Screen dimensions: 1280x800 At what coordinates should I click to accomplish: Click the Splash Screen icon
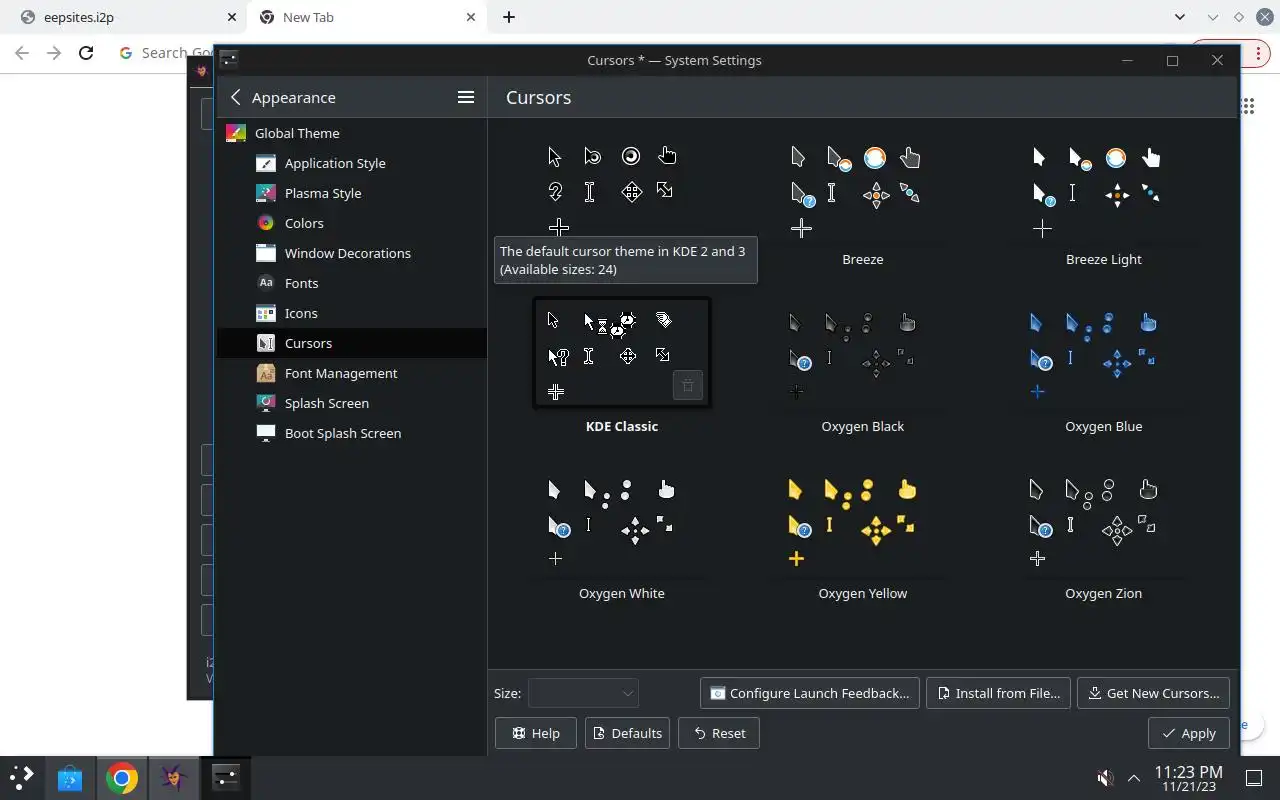click(265, 403)
